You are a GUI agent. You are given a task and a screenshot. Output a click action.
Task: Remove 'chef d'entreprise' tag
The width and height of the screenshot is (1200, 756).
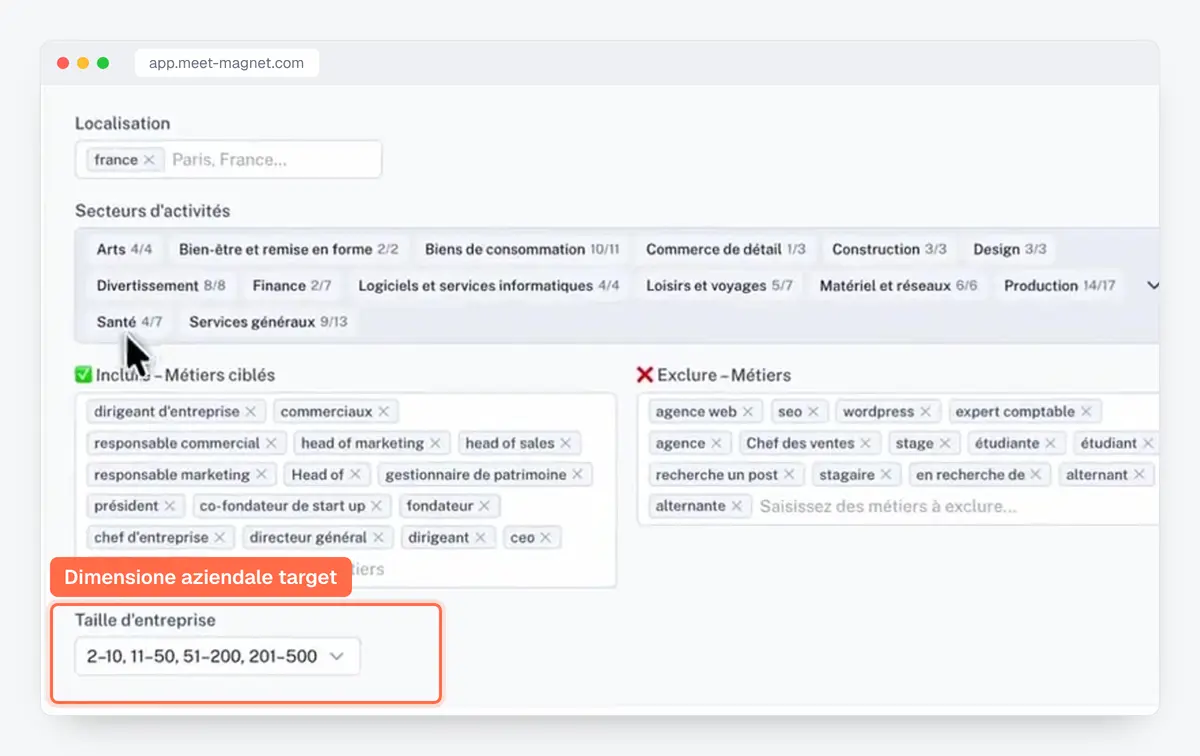click(220, 537)
